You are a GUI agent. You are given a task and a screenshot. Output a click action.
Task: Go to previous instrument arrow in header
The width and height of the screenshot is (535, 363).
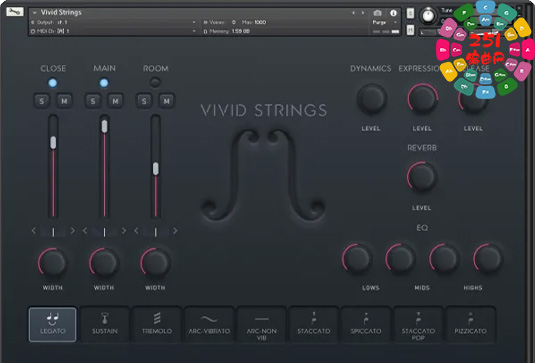353,13
